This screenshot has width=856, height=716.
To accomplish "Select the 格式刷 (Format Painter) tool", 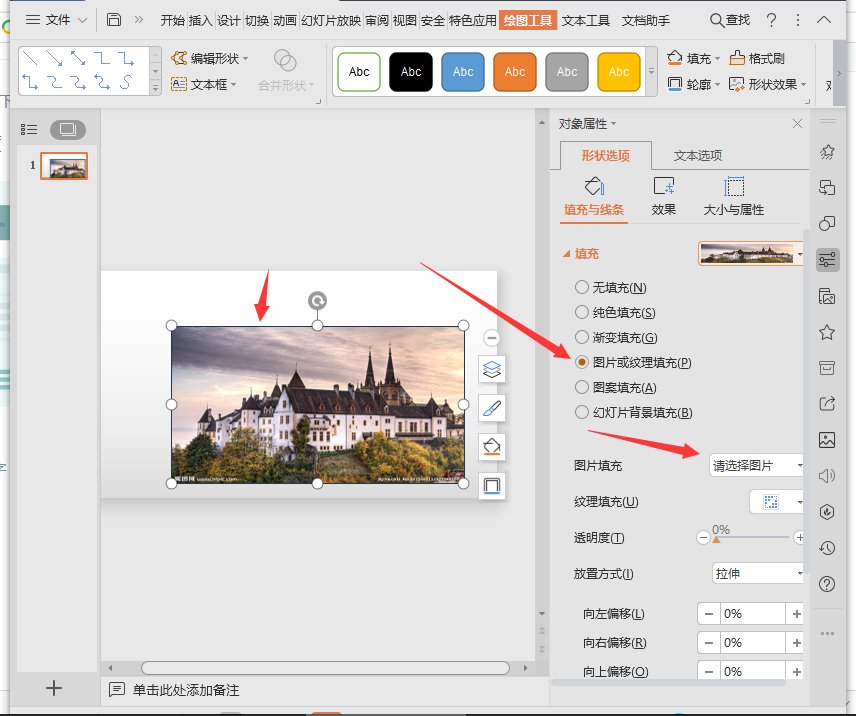I will (756, 58).
